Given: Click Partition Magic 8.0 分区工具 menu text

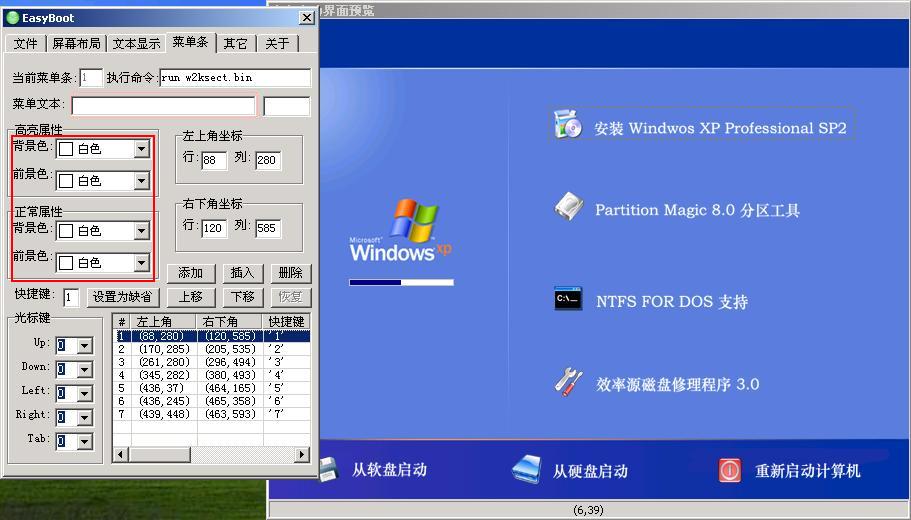Looking at the screenshot, I should 697,210.
